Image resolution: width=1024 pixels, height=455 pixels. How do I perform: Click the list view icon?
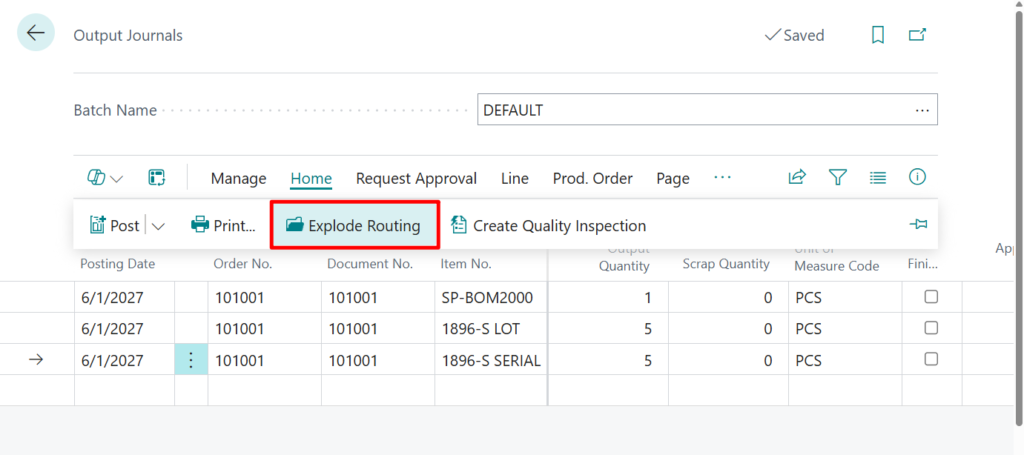(x=878, y=178)
